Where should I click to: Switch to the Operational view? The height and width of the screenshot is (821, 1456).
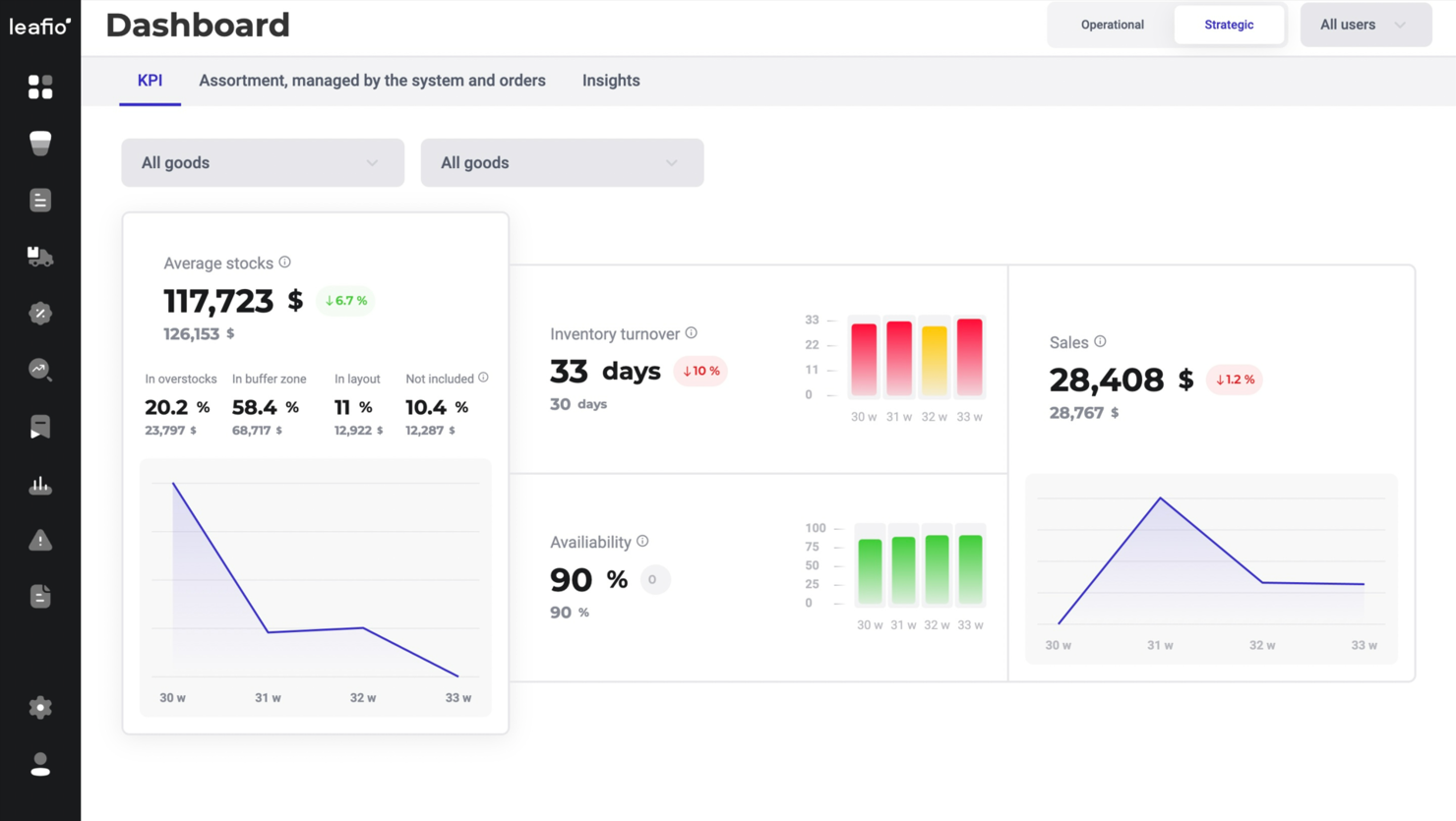click(1112, 25)
